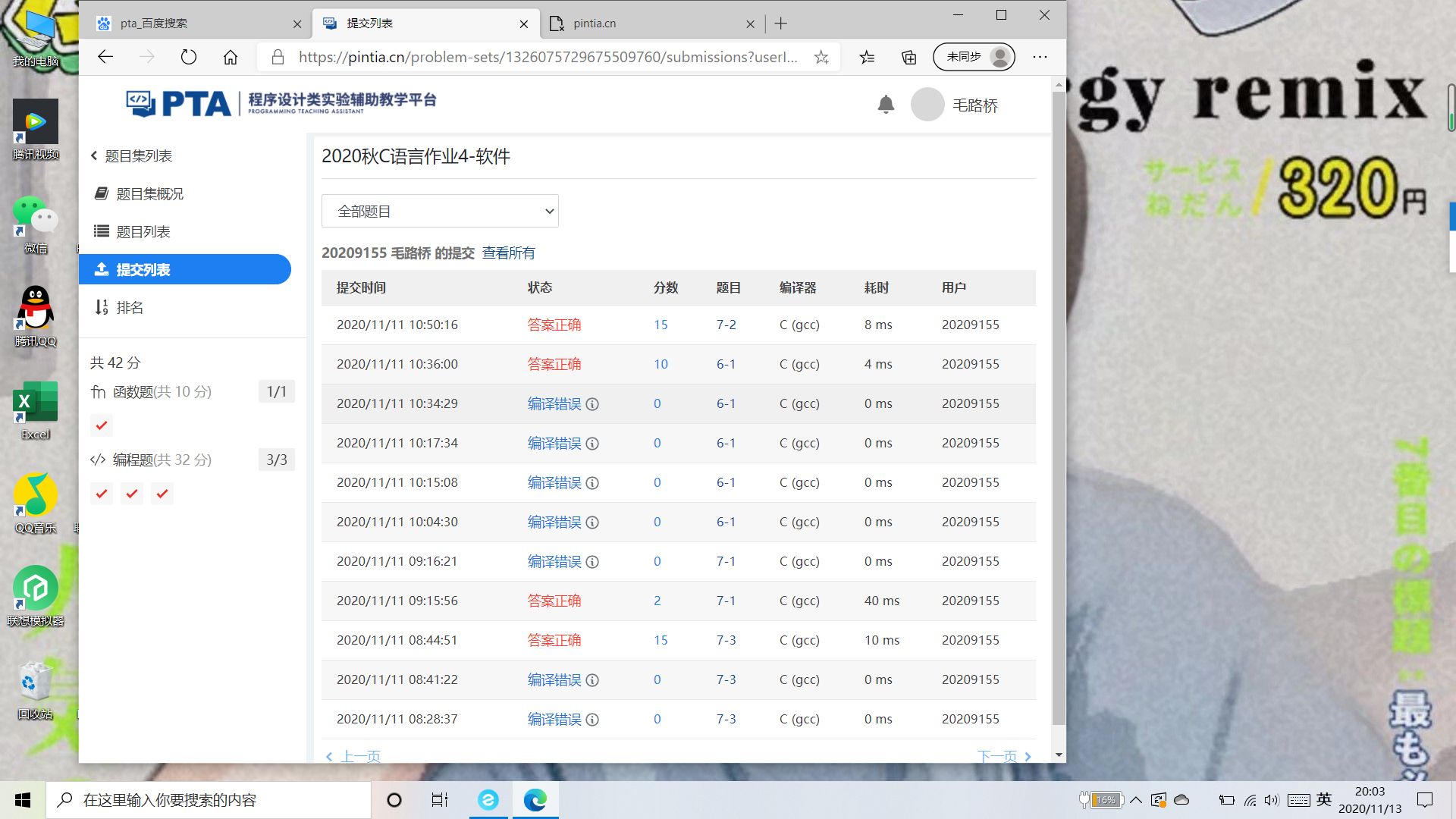Click the browser refresh icon
Image resolution: width=1456 pixels, height=819 pixels.
coord(189,57)
